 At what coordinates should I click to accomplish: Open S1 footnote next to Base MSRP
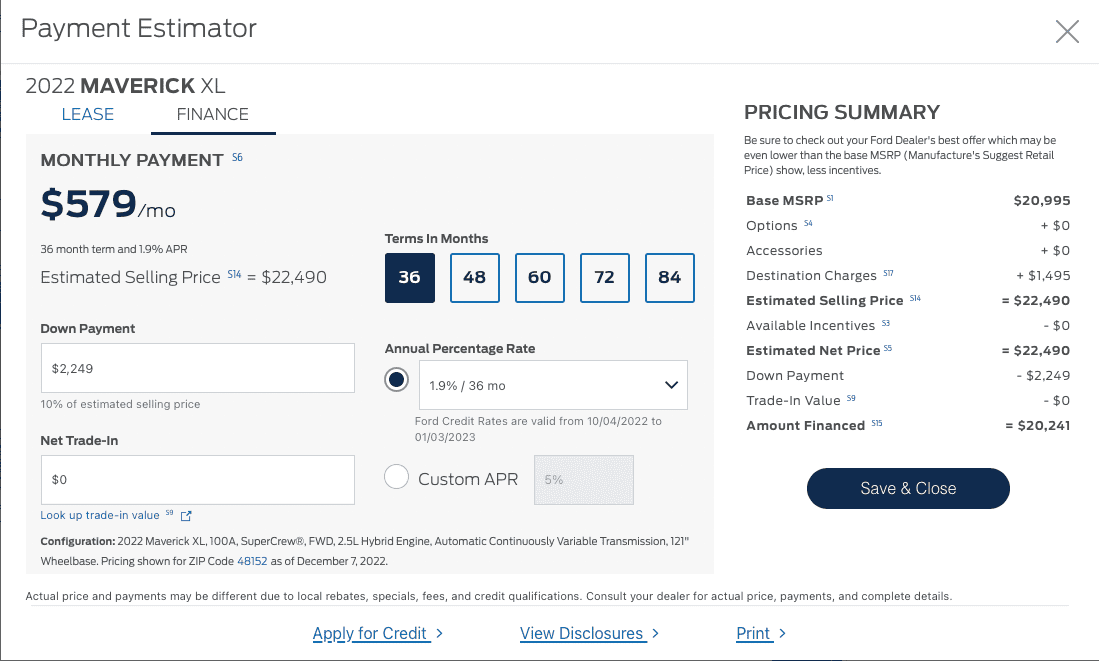tap(830, 198)
